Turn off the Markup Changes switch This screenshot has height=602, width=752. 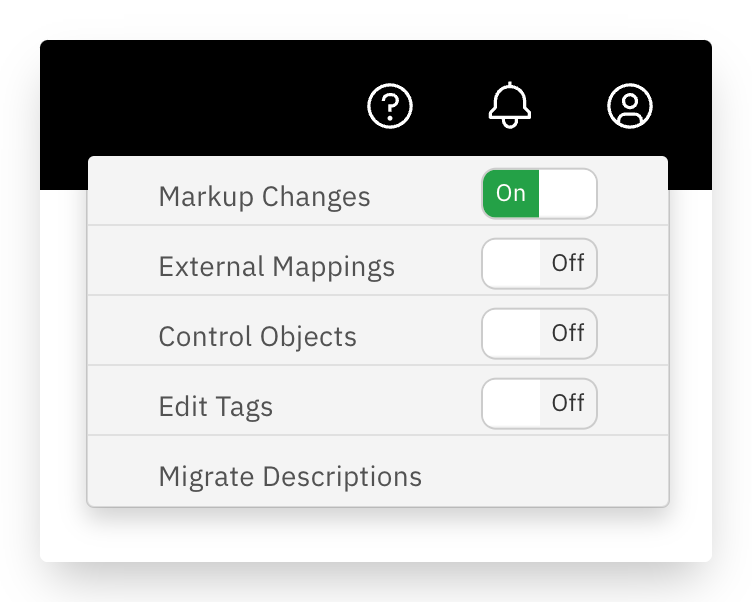540,193
